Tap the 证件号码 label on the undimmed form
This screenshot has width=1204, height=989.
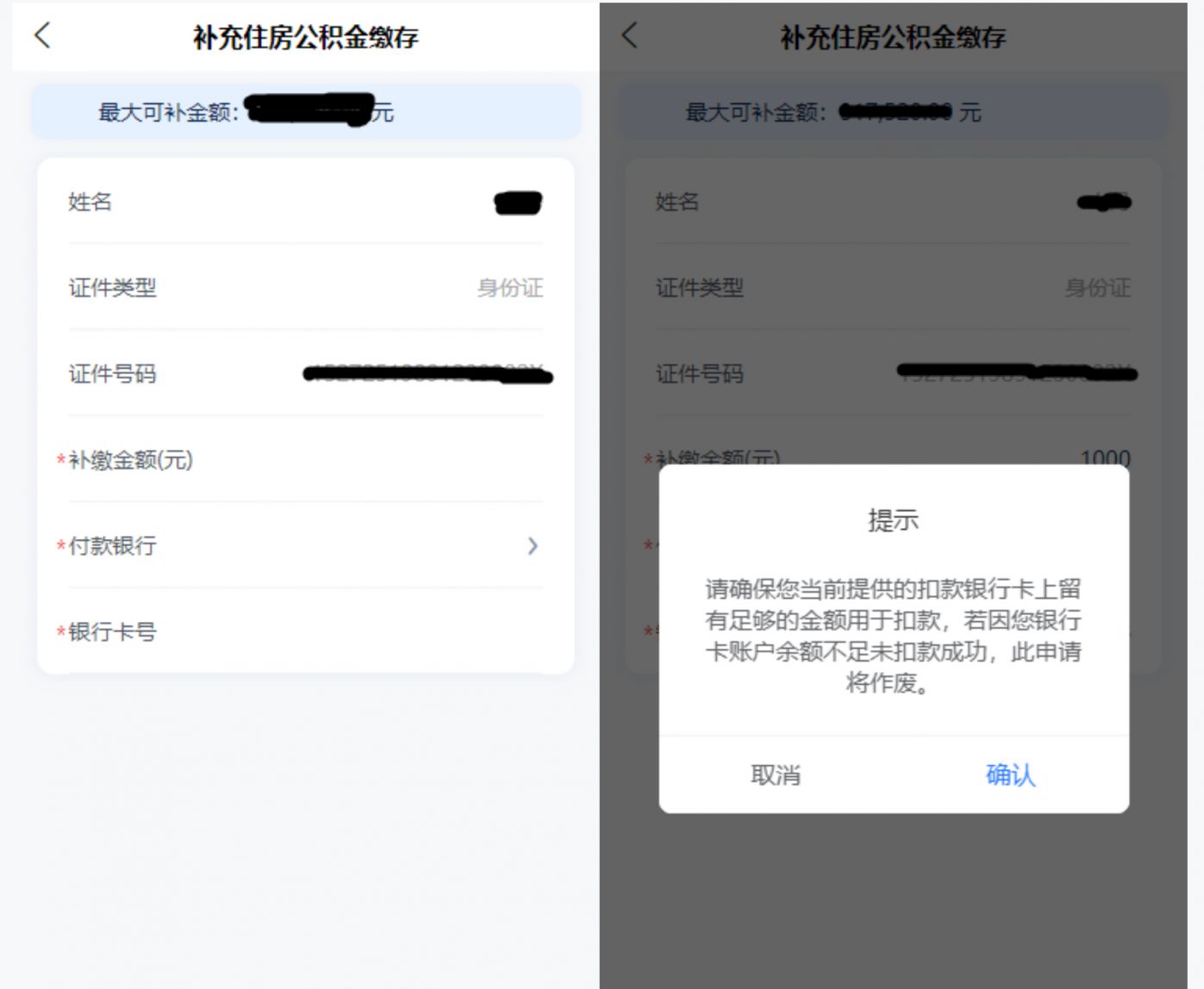[112, 374]
